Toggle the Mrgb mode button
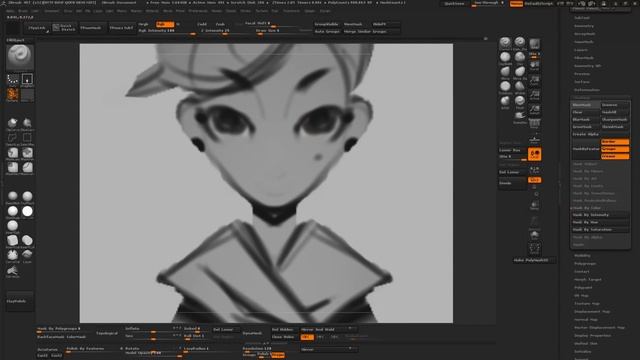Image resolution: width=640 pixels, height=360 pixels. (x=144, y=24)
